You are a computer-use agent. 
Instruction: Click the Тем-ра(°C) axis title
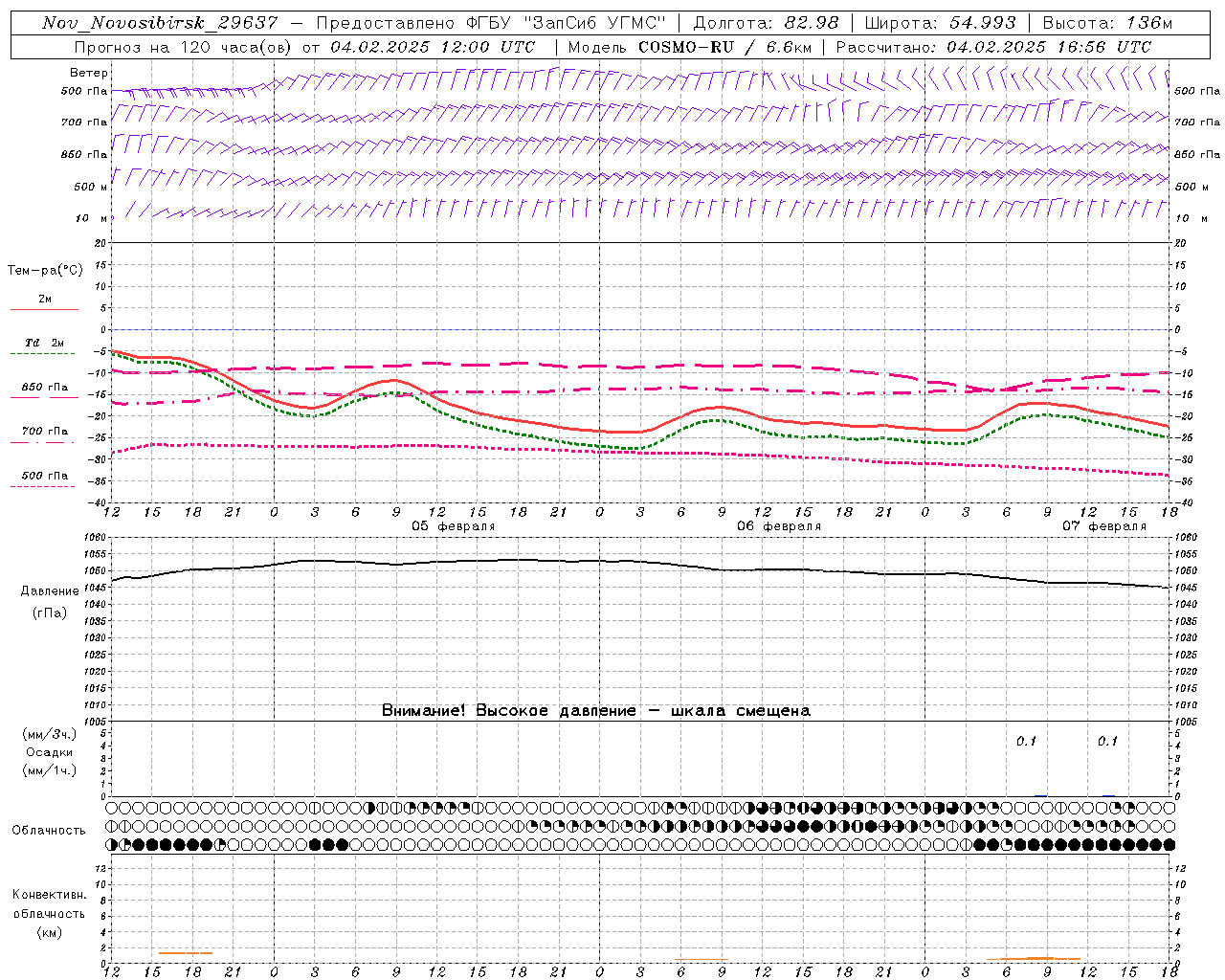click(45, 271)
